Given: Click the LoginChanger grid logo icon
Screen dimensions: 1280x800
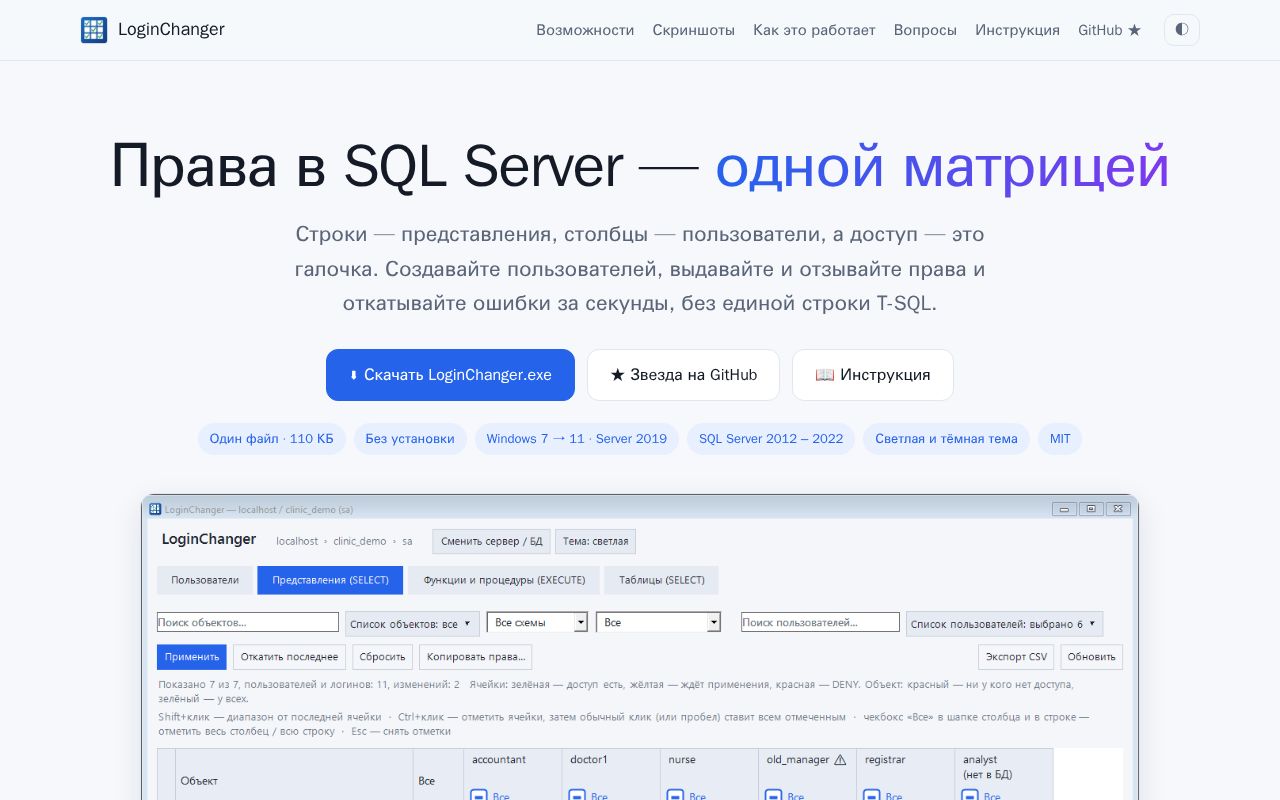Looking at the screenshot, I should coord(94,30).
